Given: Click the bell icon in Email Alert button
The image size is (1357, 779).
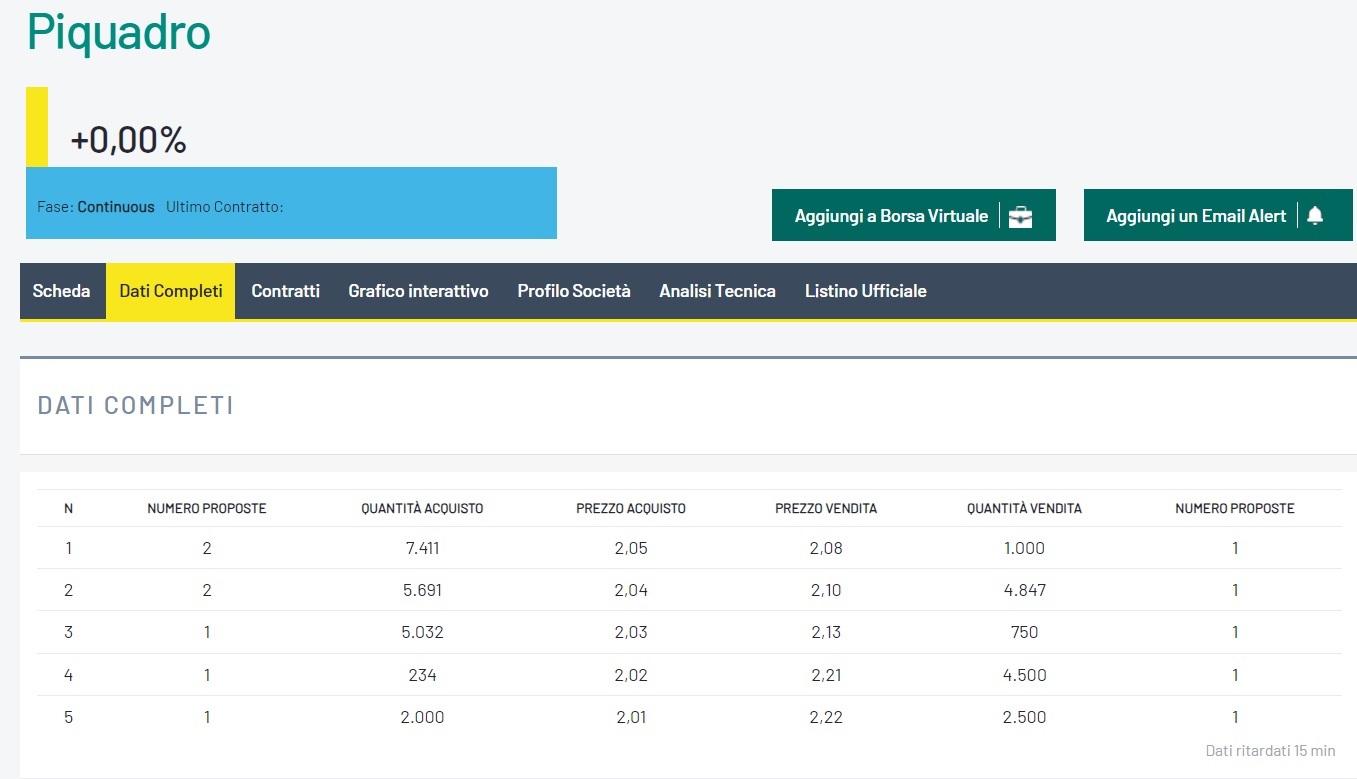Looking at the screenshot, I should [x=1315, y=216].
